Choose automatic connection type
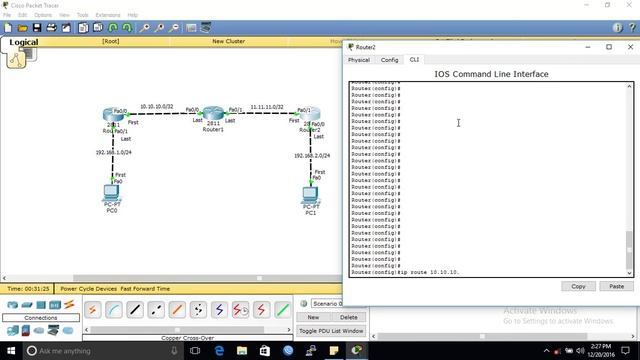Viewport: 640px width, 360px height. click(x=93, y=310)
